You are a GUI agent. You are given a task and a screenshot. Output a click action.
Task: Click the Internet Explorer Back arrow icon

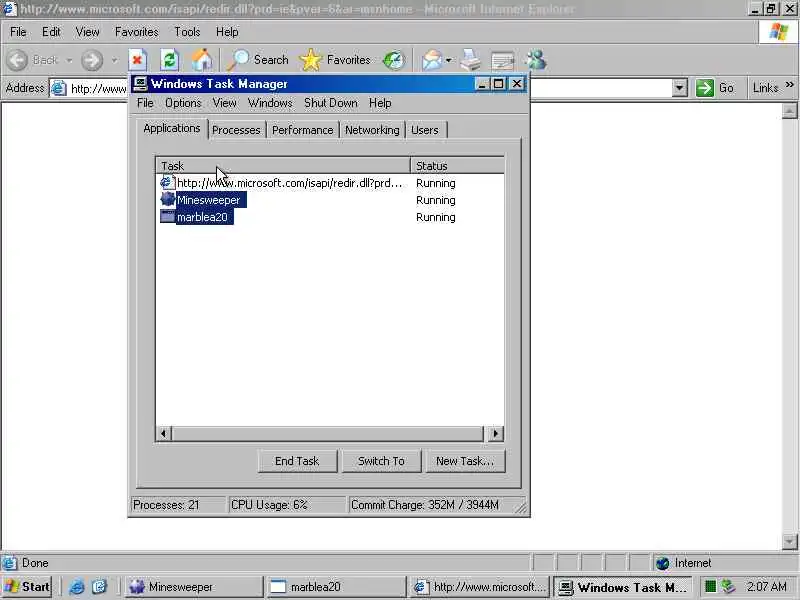(17, 60)
